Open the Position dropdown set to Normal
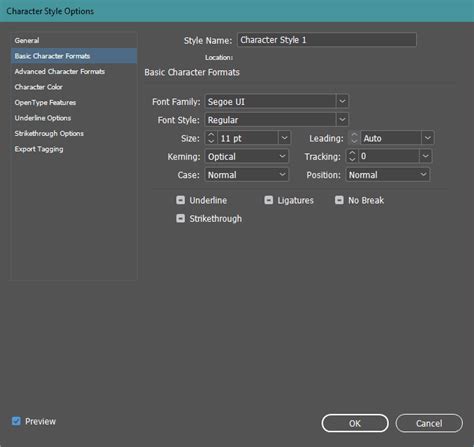Viewport: 474px width, 447px height. pyautogui.click(x=388, y=175)
